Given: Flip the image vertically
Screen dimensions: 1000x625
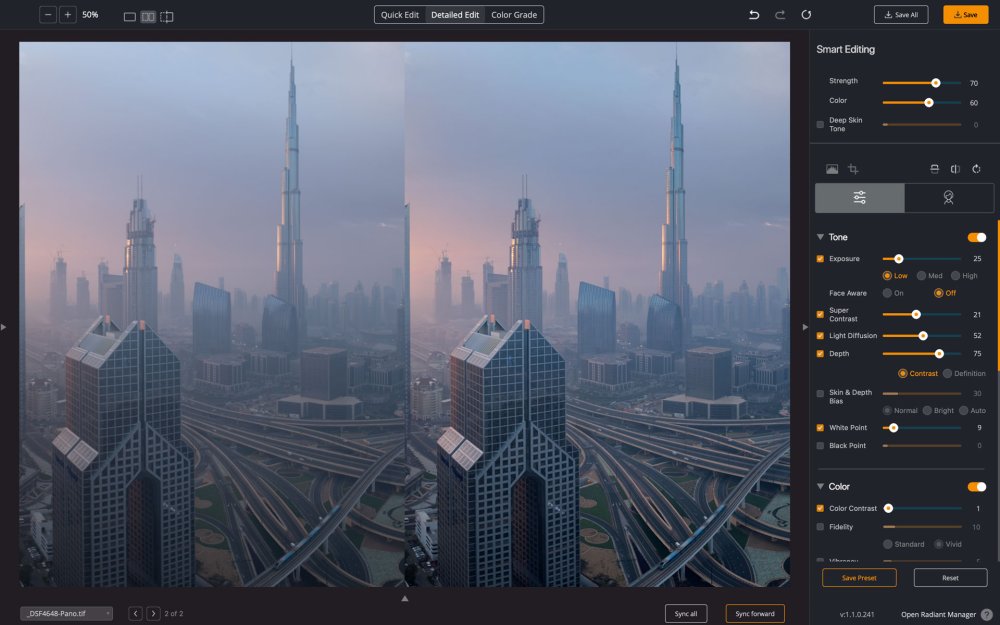Looking at the screenshot, I should tap(934, 169).
